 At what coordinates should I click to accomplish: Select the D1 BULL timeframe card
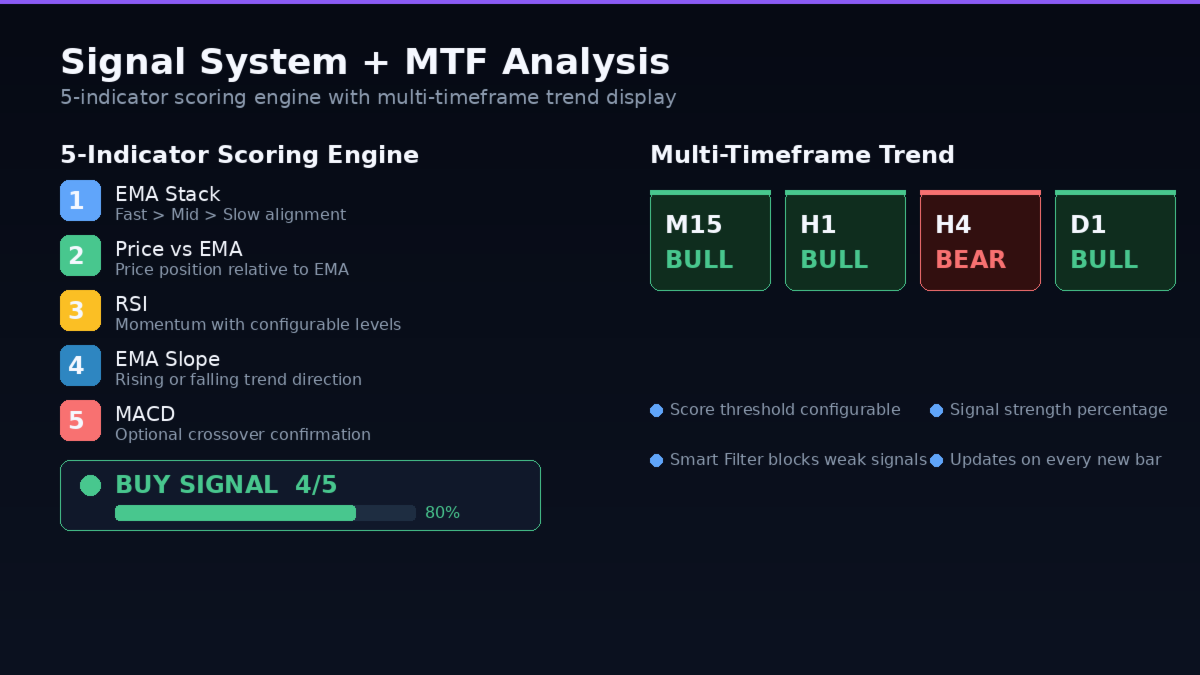(x=1115, y=240)
